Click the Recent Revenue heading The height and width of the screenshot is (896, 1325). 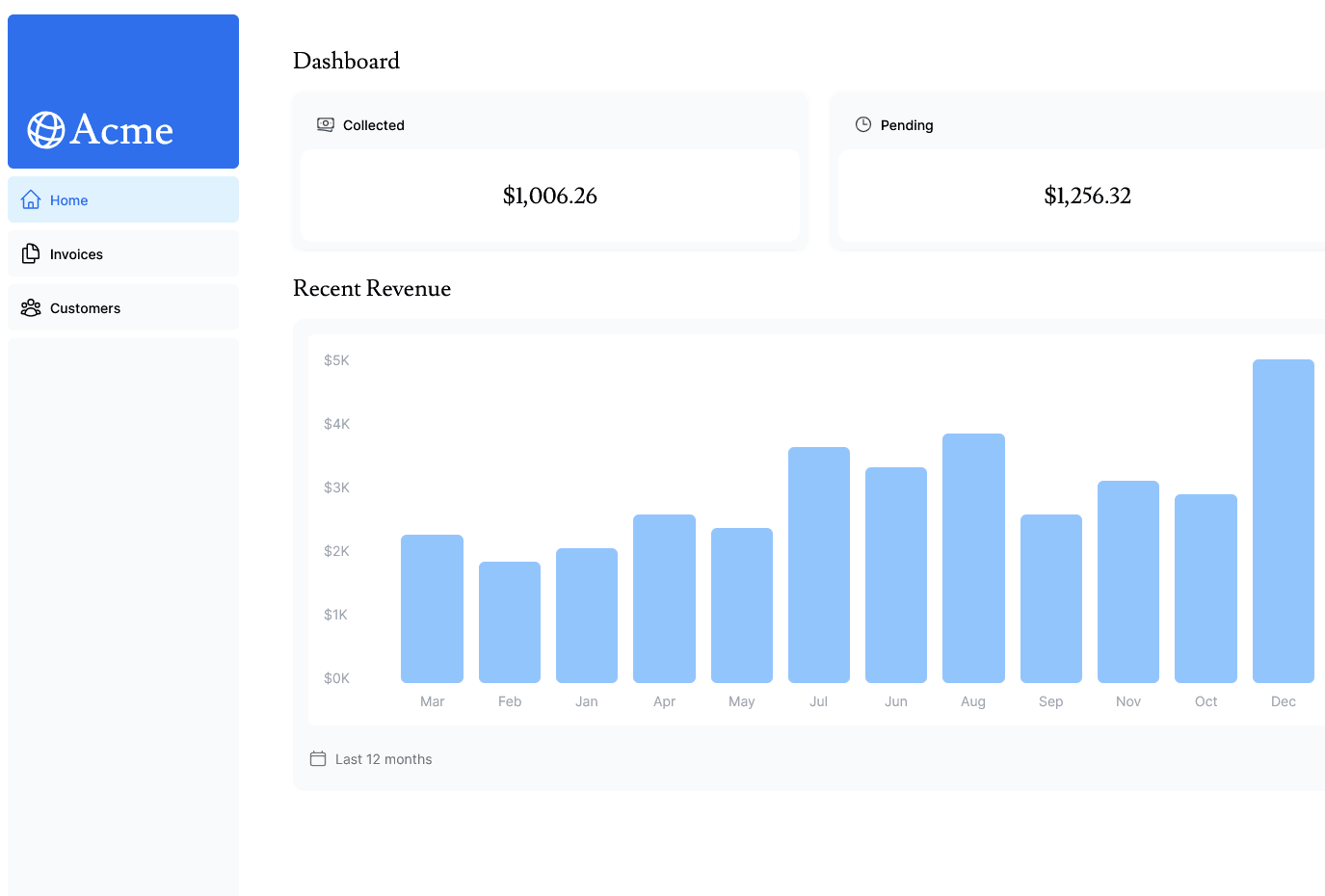pyautogui.click(x=372, y=288)
